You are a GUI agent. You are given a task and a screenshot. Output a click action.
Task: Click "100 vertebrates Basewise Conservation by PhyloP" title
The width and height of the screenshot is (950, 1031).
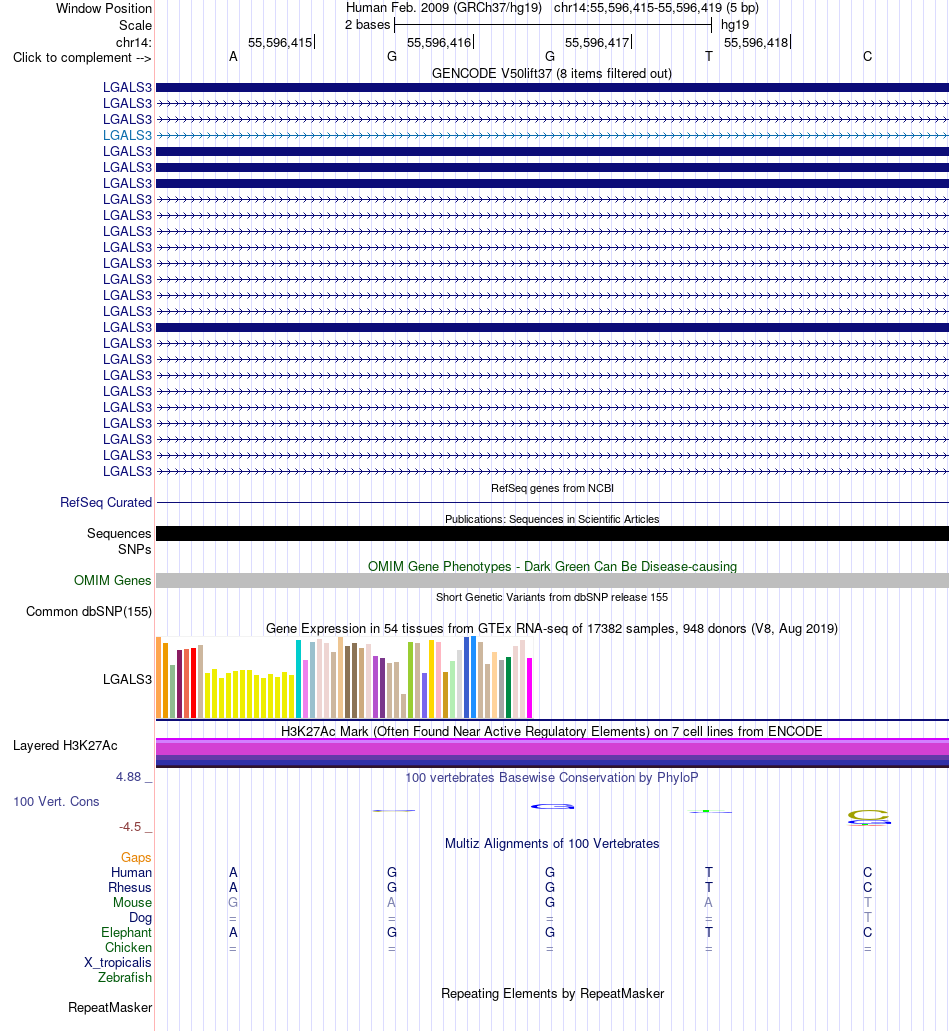tap(552, 778)
